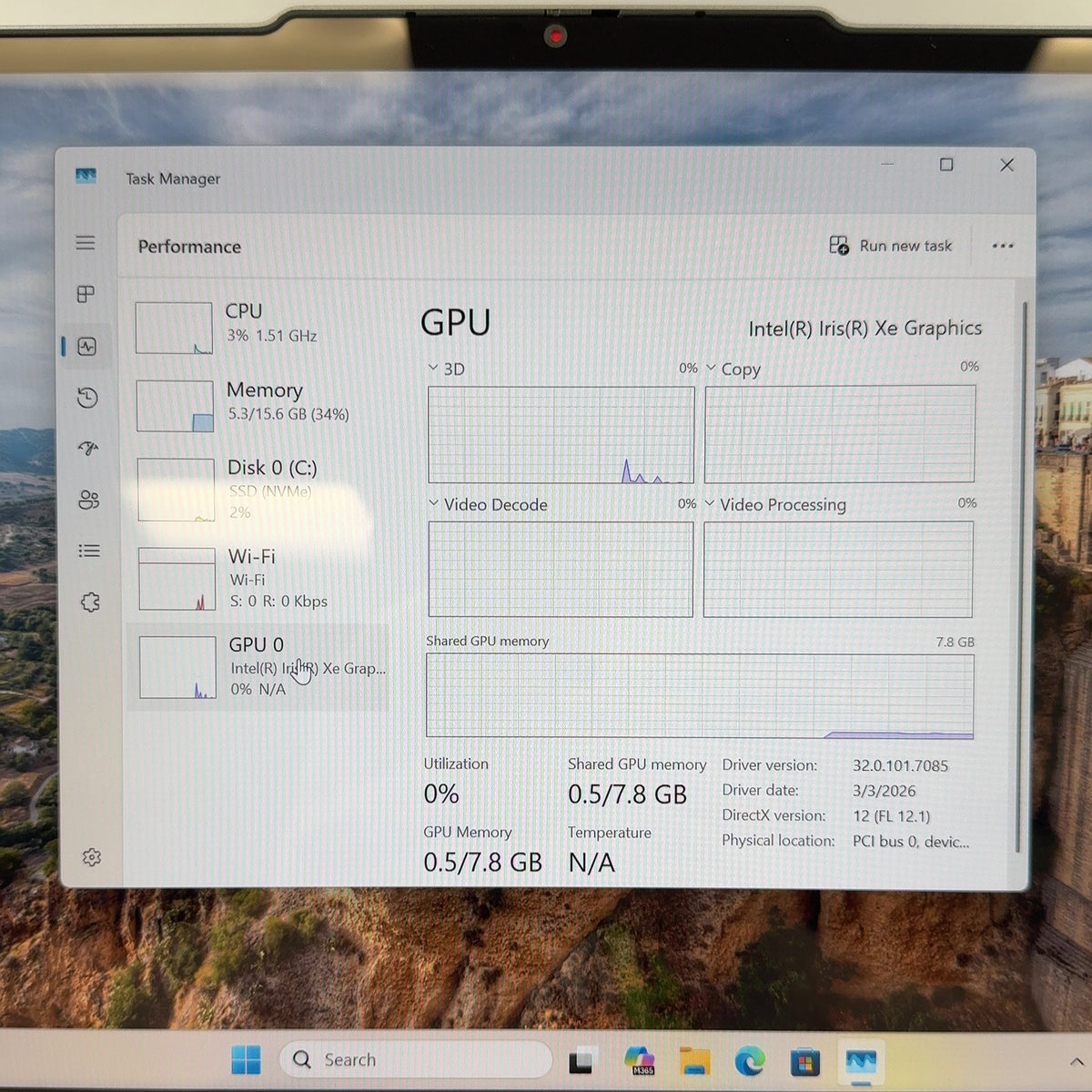
Task: Select the Wi-Fi performance item
Action: [261, 579]
